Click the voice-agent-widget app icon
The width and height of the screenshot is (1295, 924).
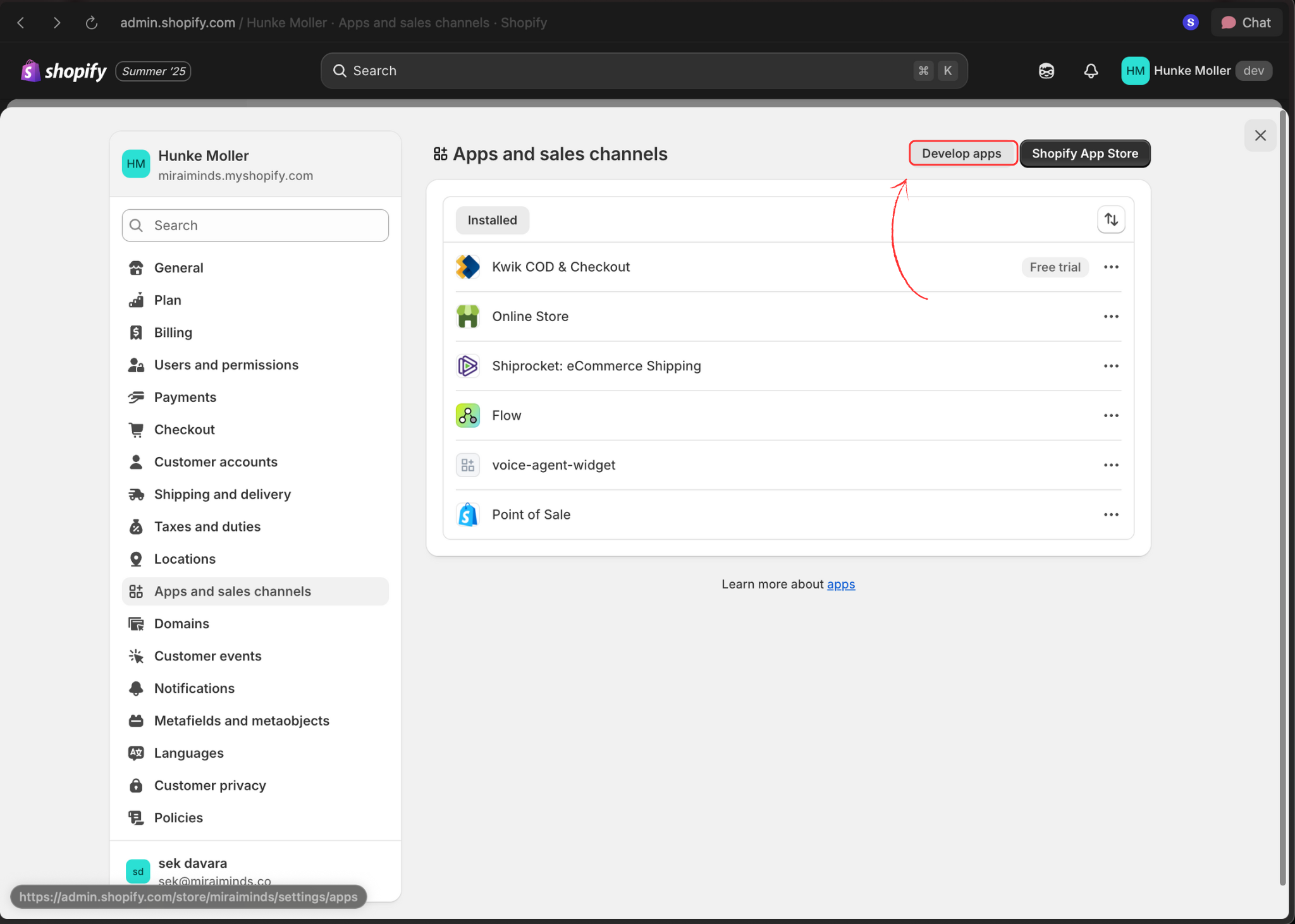pos(467,465)
